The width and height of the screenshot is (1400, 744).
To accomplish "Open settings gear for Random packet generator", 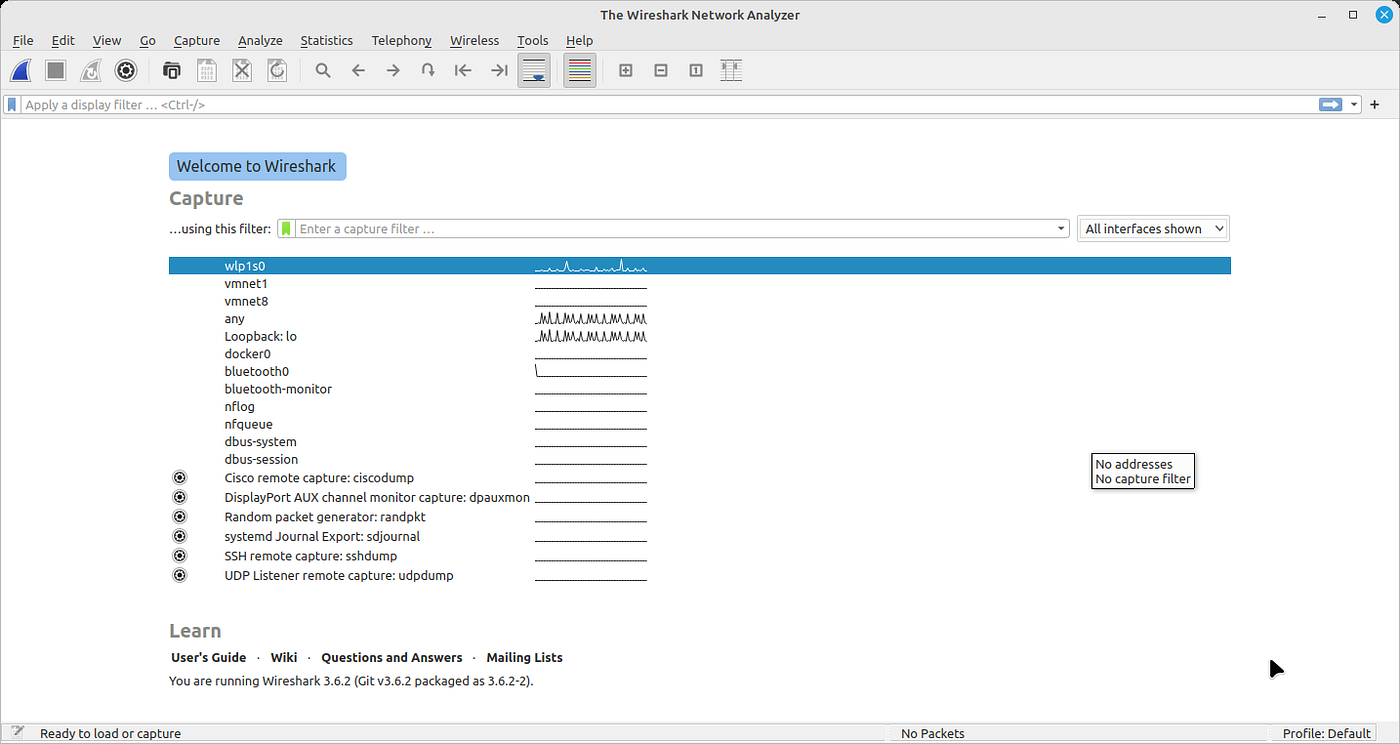I will 179,516.
